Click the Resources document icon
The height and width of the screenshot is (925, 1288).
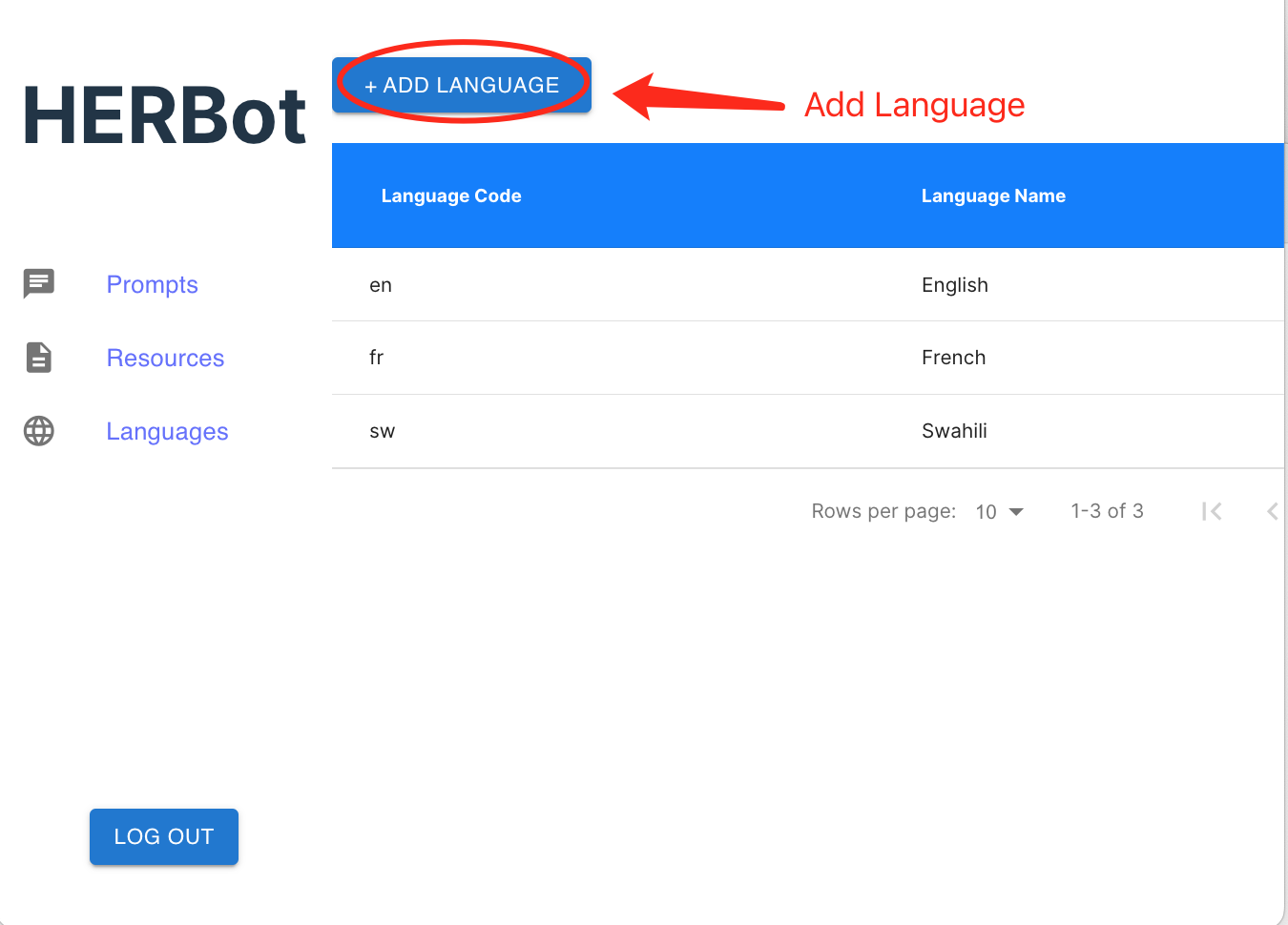(39, 358)
